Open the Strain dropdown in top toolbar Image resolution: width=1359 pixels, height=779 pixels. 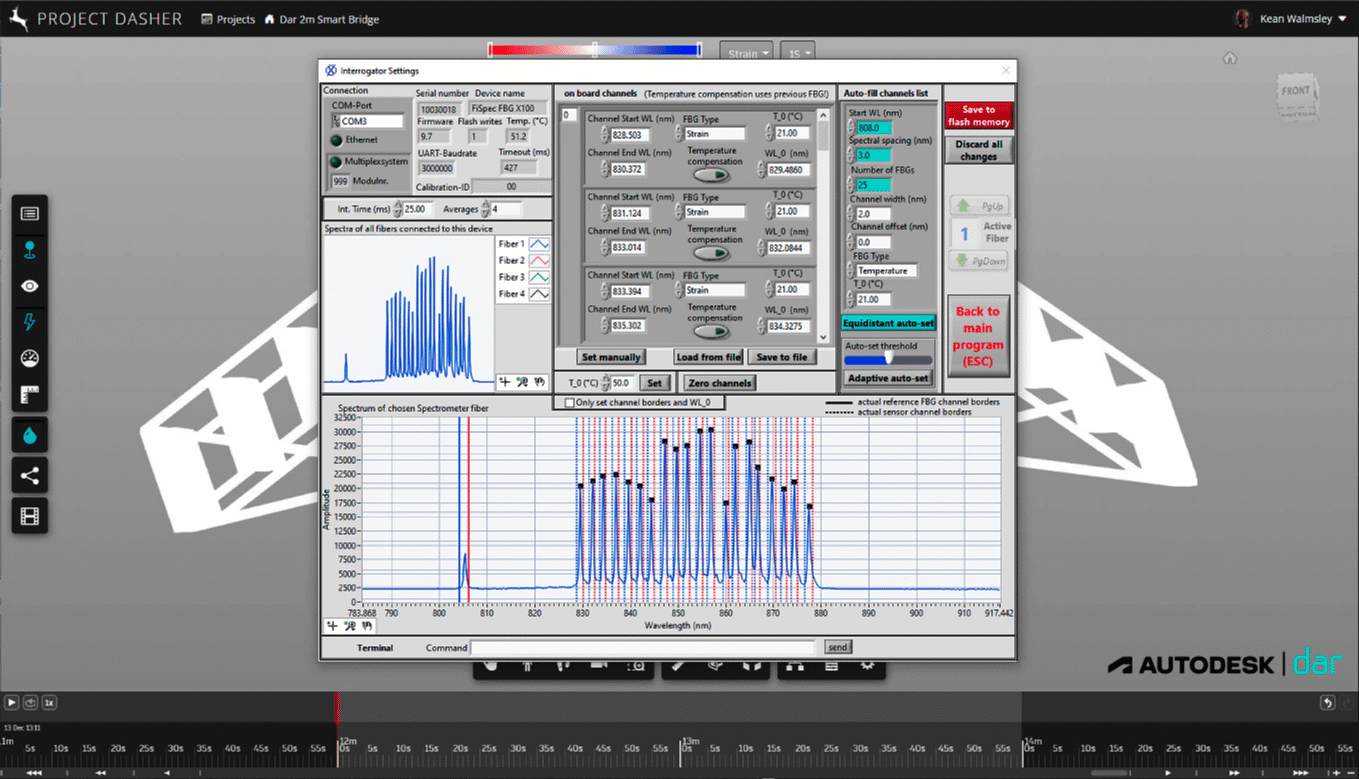tap(747, 53)
